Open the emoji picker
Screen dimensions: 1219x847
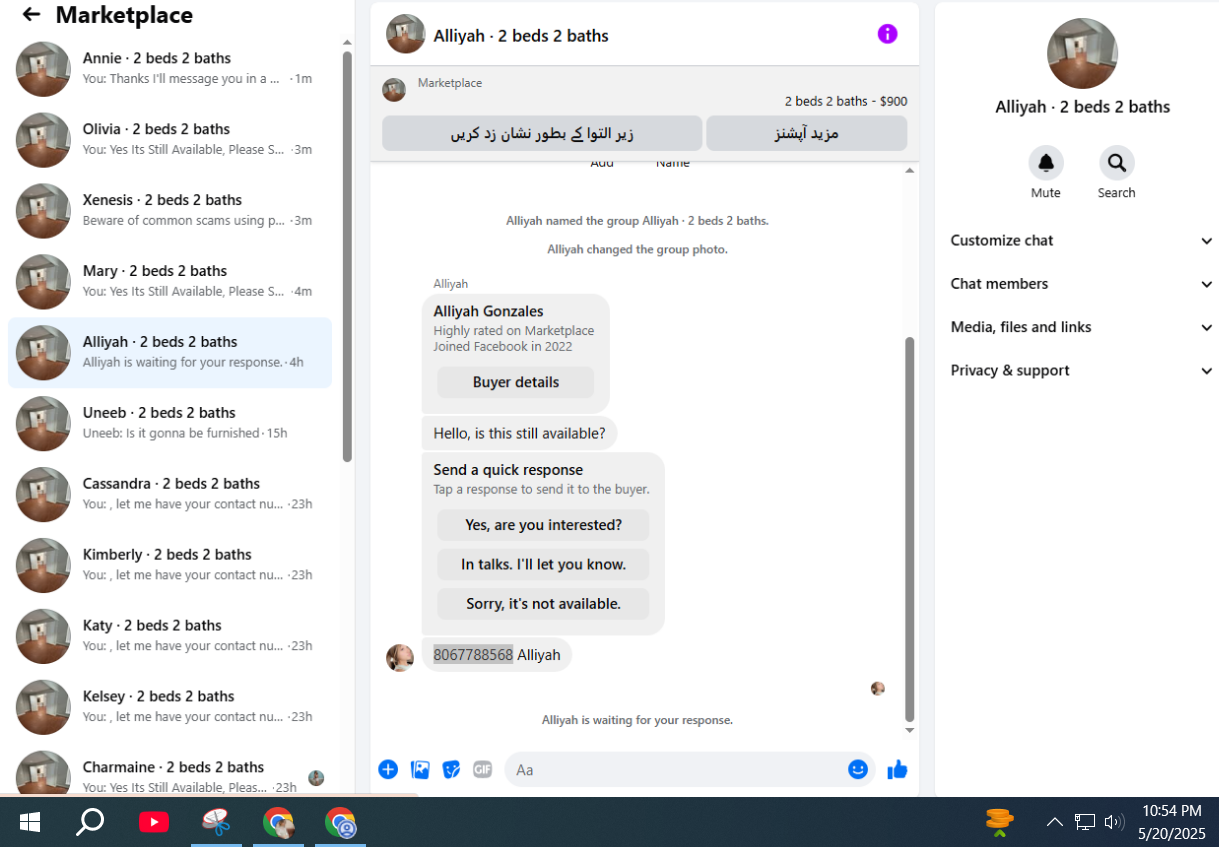coord(857,769)
